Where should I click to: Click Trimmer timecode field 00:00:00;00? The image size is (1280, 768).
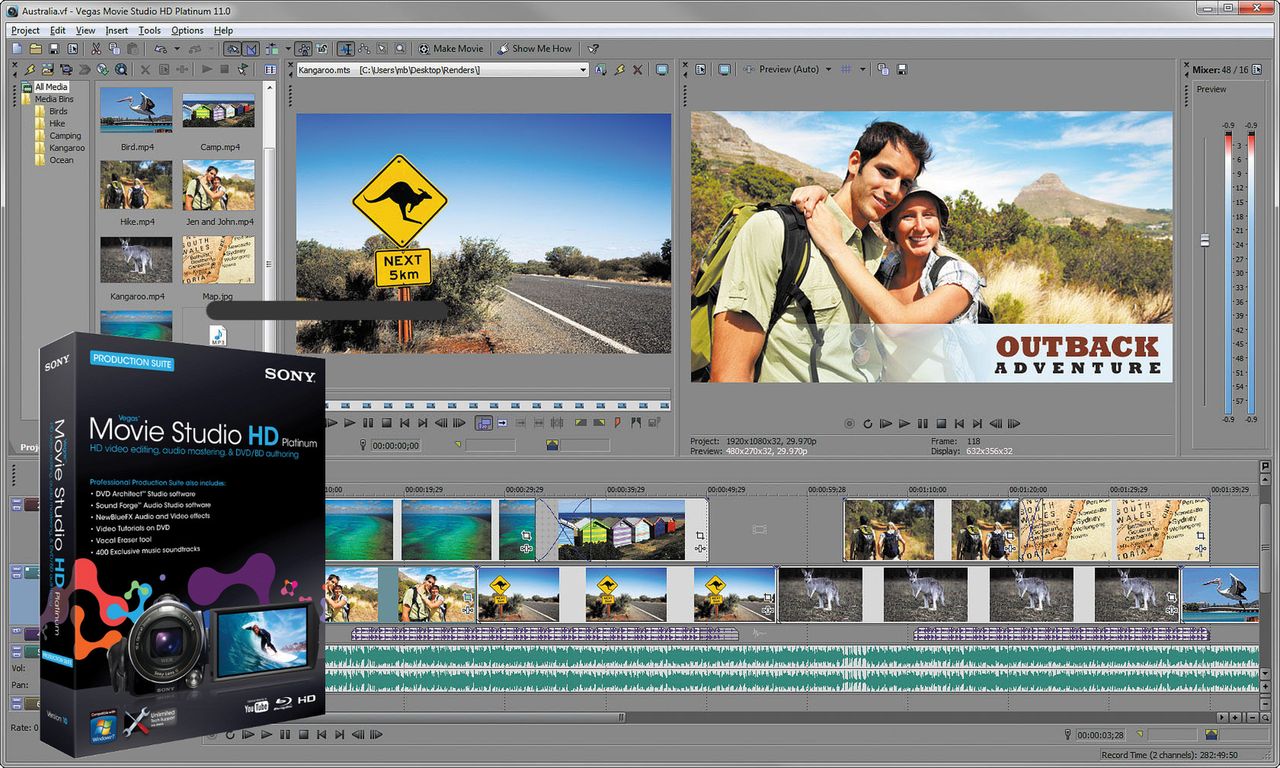click(396, 445)
